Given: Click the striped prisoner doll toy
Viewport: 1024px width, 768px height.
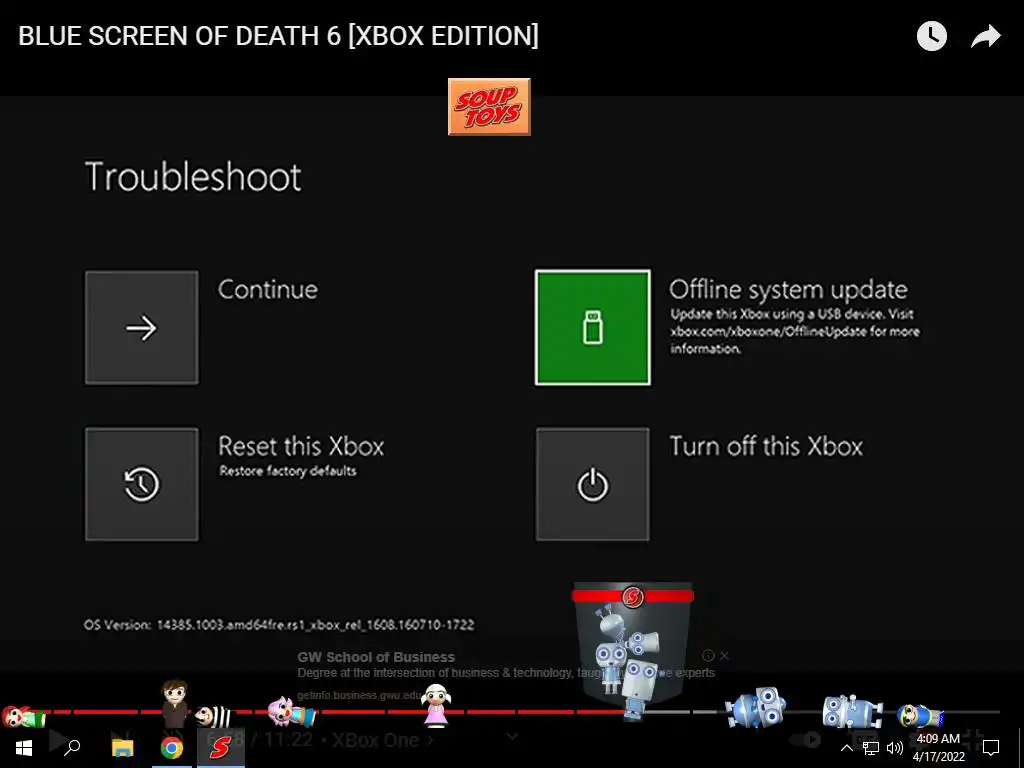Looking at the screenshot, I should 213,716.
